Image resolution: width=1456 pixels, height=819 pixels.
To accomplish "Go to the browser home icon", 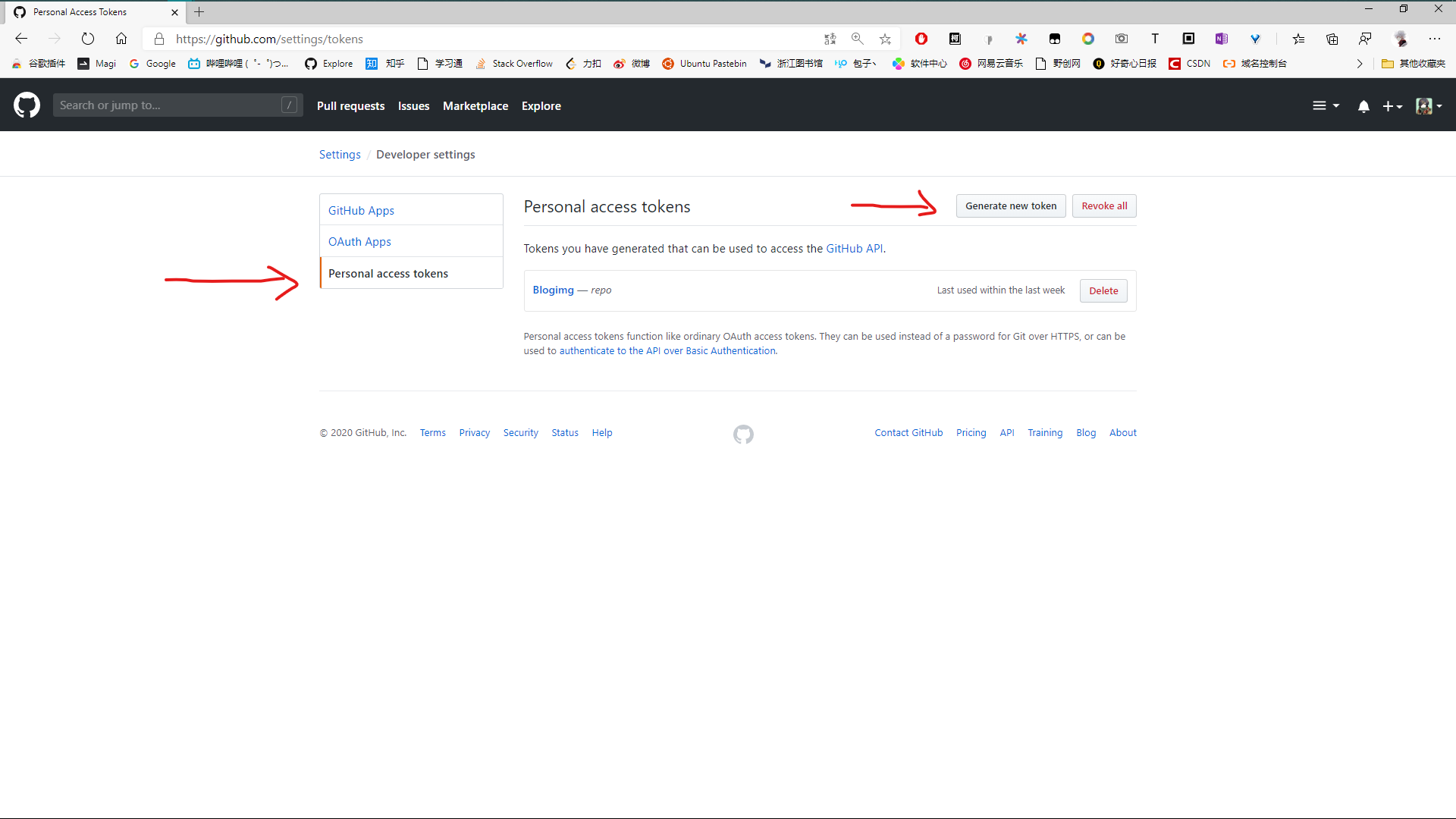I will (121, 39).
